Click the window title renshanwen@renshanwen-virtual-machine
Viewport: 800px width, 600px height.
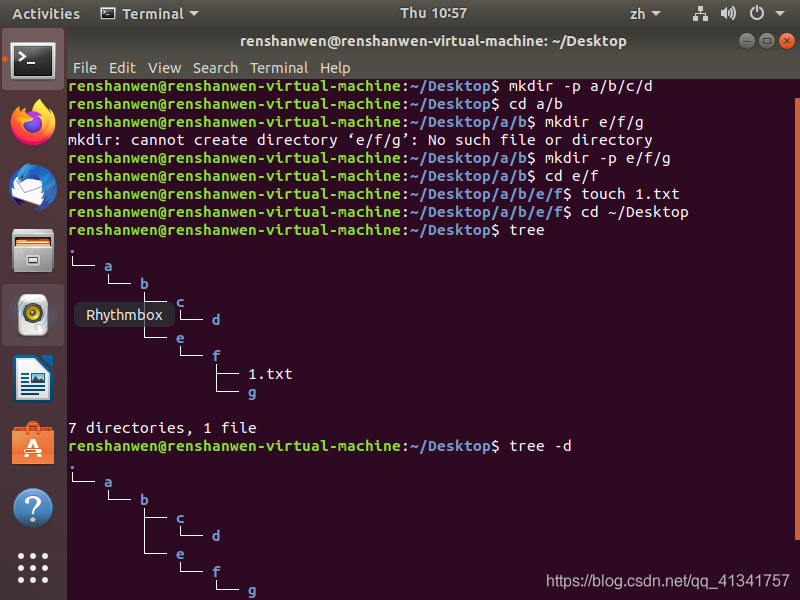pyautogui.click(x=433, y=41)
